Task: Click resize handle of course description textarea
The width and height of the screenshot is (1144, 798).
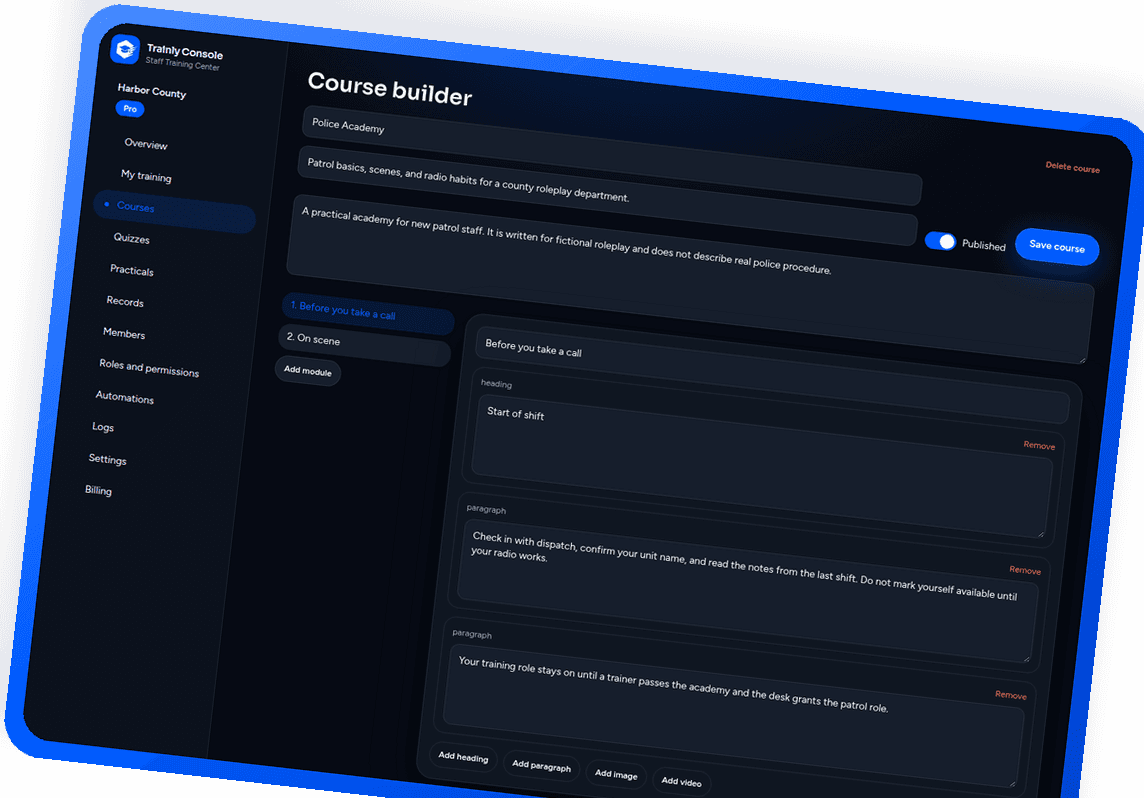Action: pyautogui.click(x=1083, y=359)
